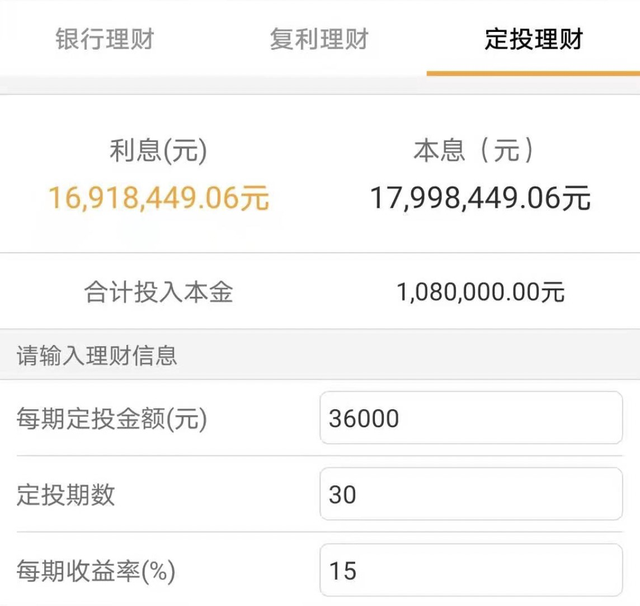Open the 复利理财 tab
The width and height of the screenshot is (640, 606).
coord(319,39)
